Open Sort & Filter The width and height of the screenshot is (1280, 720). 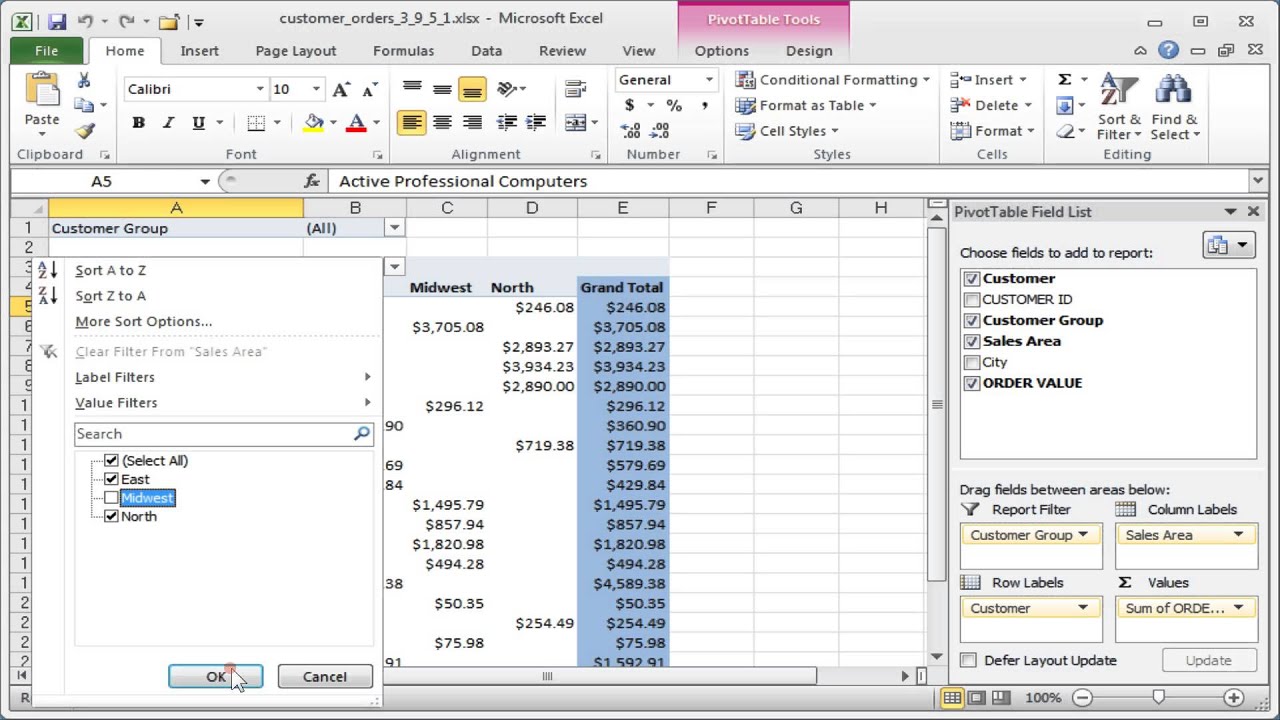tap(1118, 105)
